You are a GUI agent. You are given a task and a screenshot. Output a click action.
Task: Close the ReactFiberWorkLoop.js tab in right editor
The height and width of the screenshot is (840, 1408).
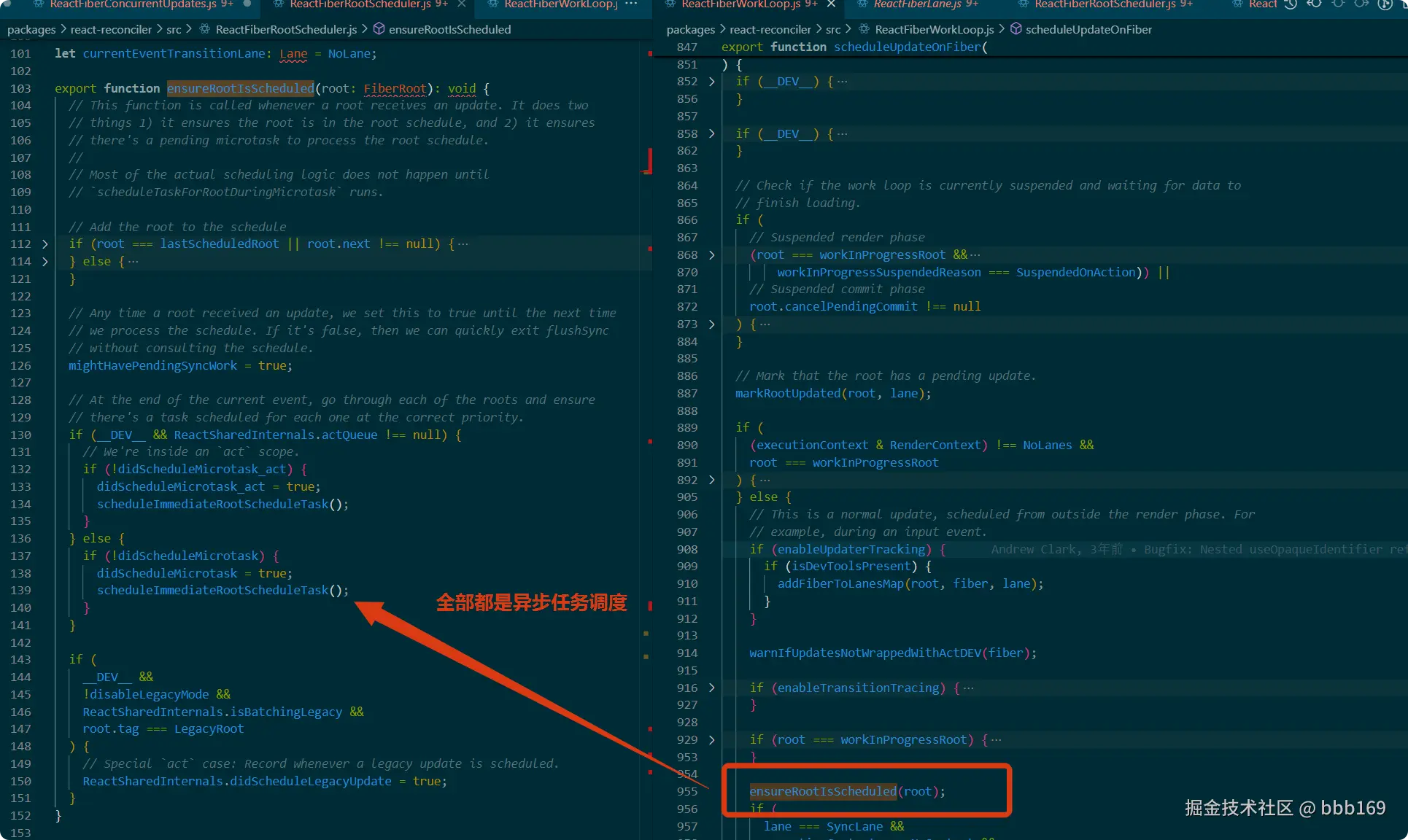(x=831, y=4)
